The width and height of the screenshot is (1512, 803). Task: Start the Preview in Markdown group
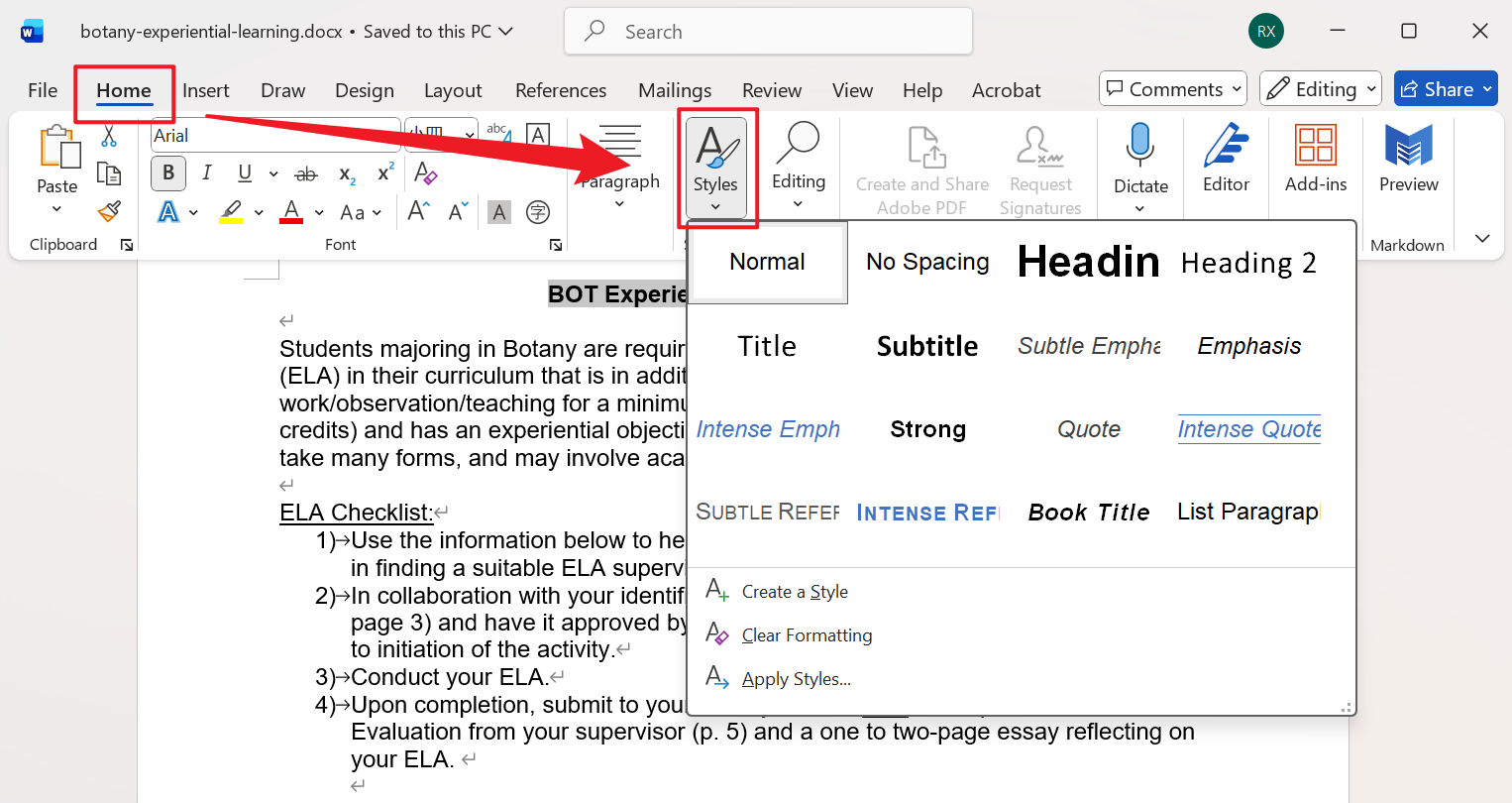tap(1408, 159)
